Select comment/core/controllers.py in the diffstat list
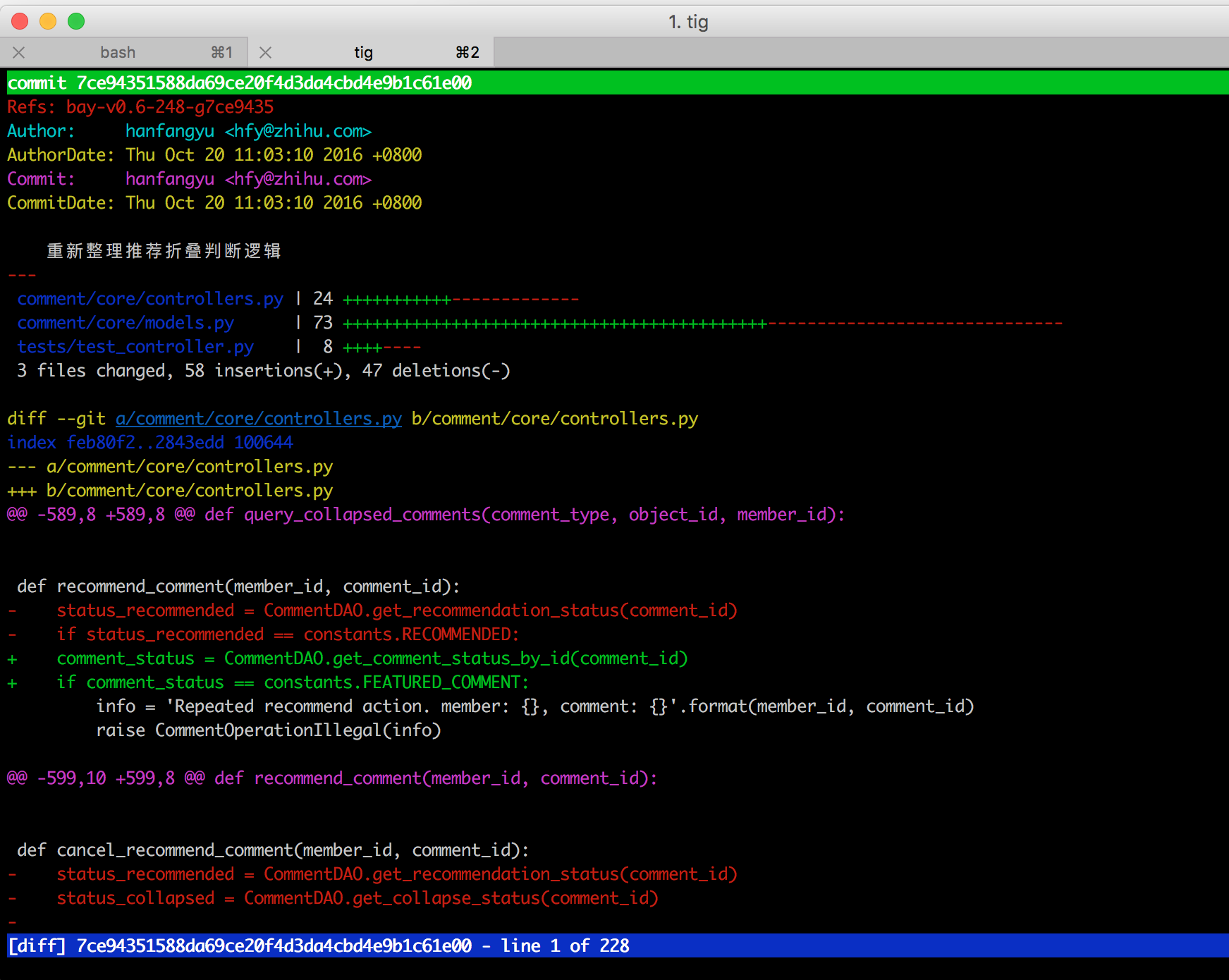This screenshot has height=980, width=1229. [150, 299]
